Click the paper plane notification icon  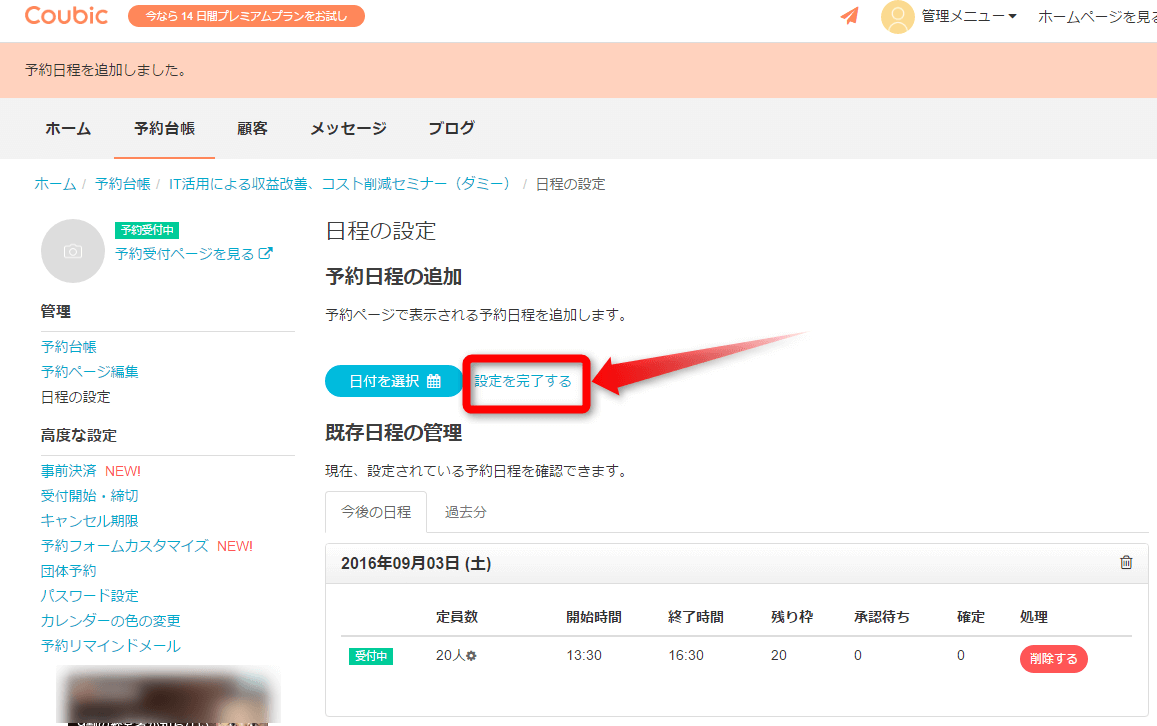[x=849, y=16]
